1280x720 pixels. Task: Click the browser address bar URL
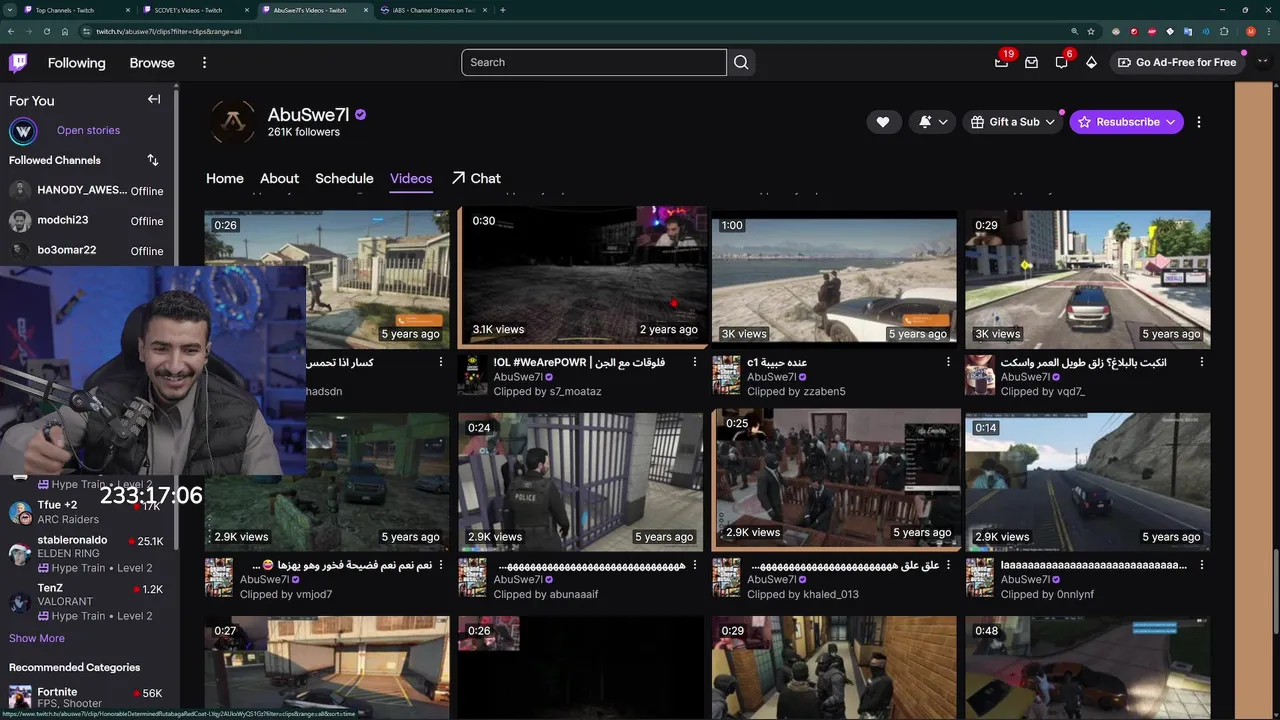pyautogui.click(x=169, y=31)
